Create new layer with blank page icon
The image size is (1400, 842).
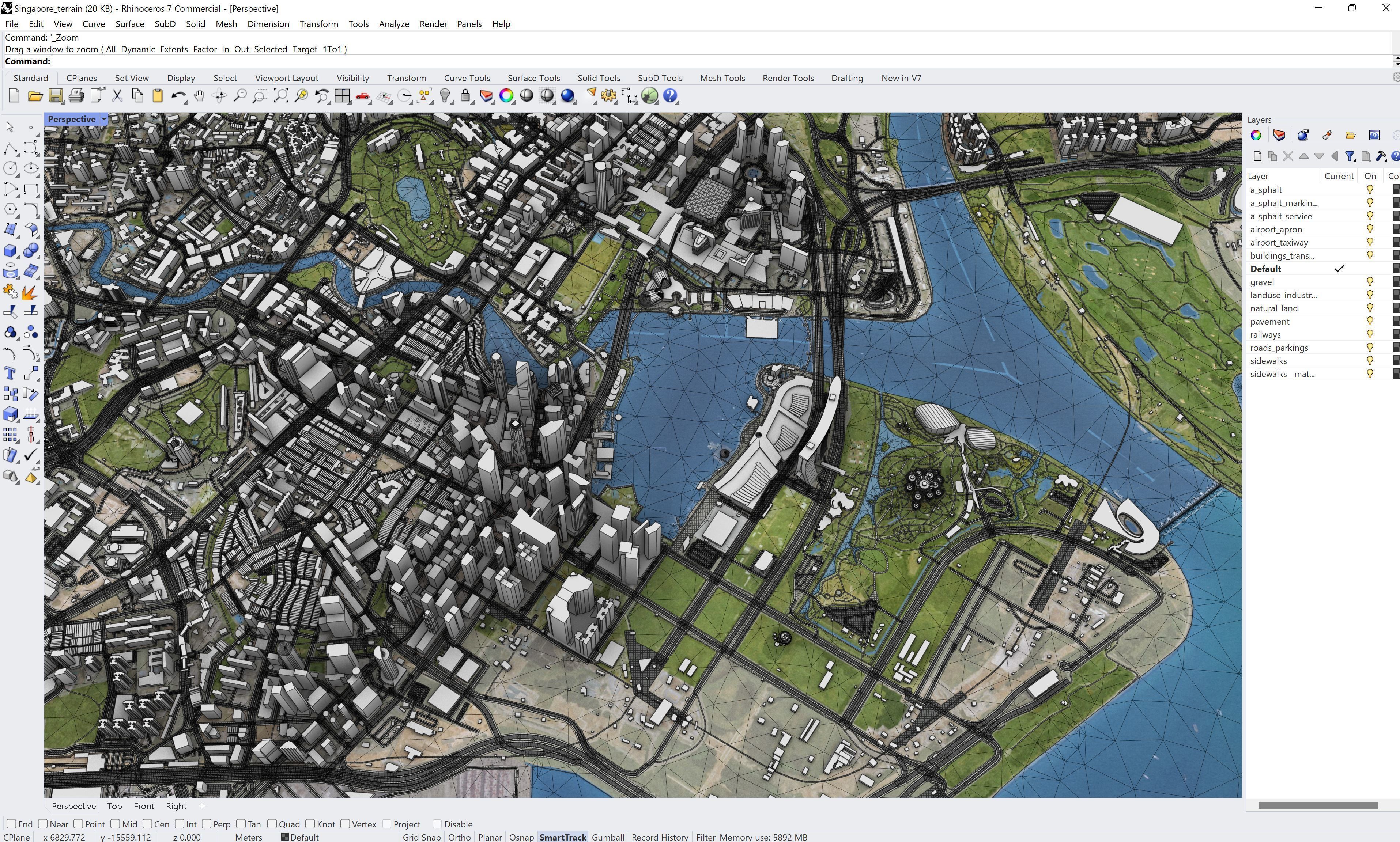click(1257, 156)
